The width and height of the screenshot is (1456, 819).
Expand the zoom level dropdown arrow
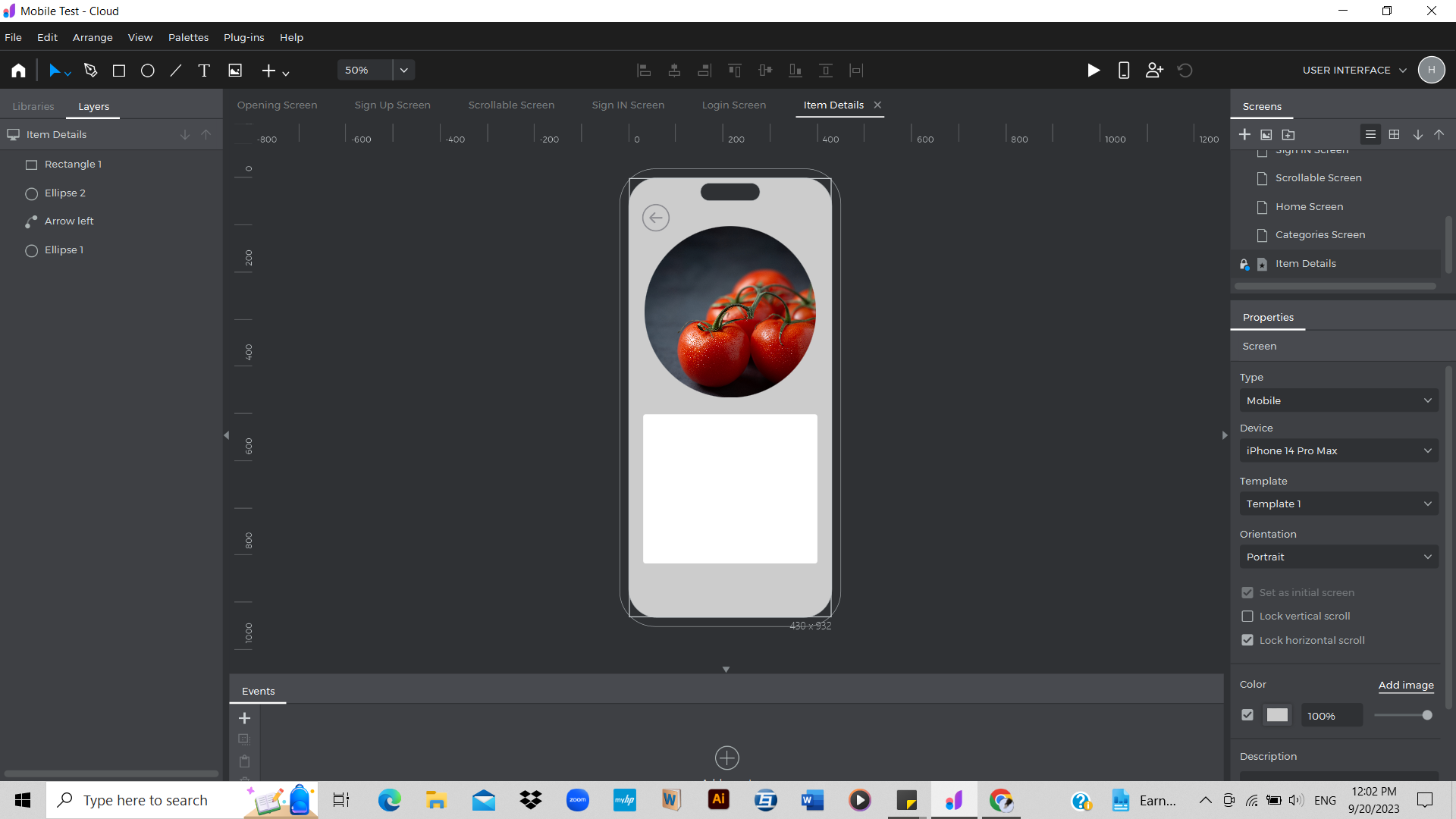404,71
